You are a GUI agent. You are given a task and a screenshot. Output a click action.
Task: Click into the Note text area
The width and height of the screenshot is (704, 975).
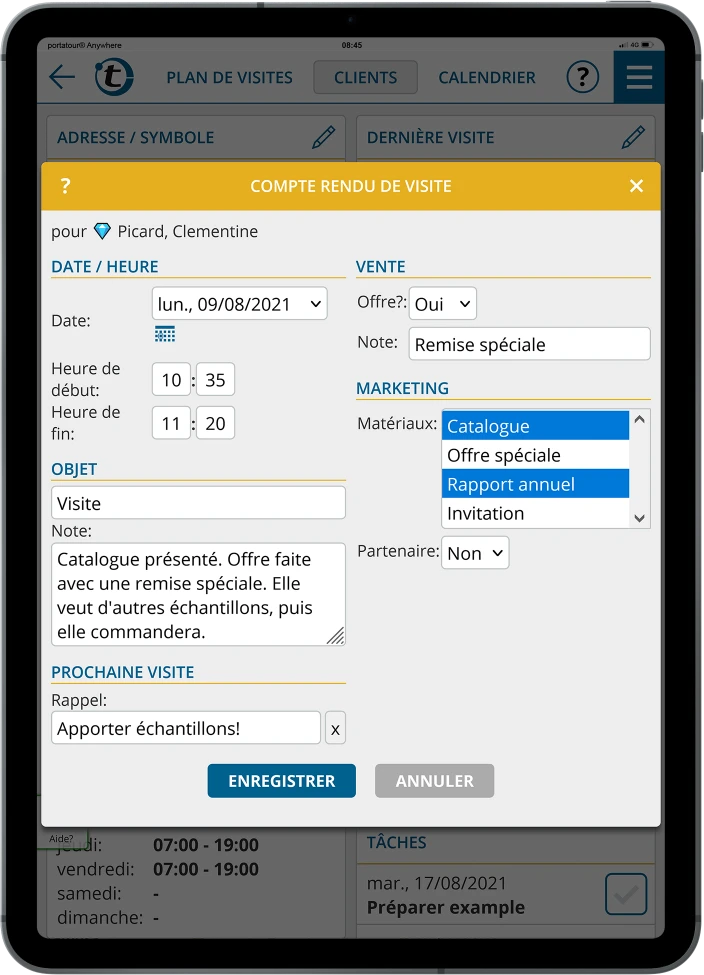click(198, 594)
